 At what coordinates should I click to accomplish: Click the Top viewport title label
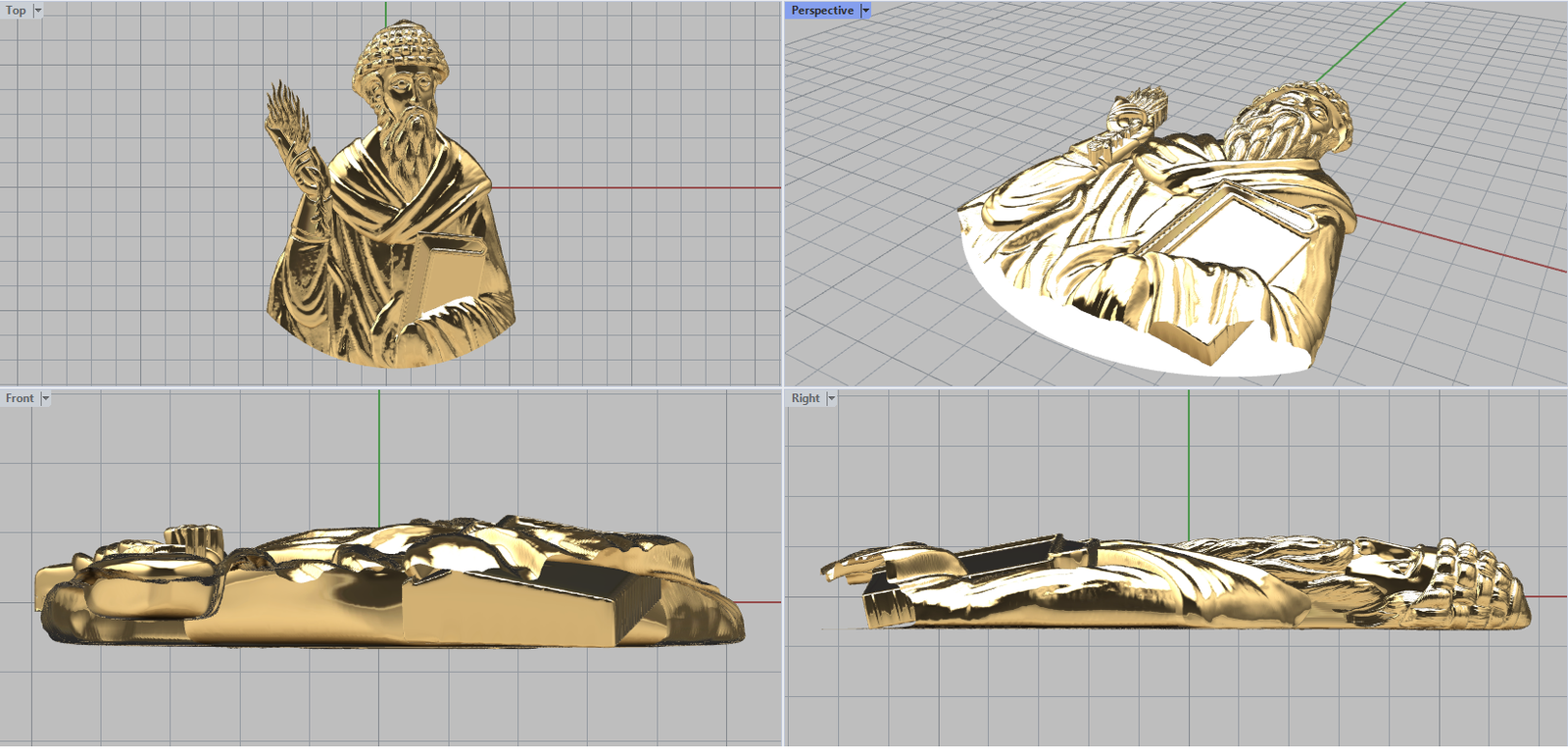point(16,10)
